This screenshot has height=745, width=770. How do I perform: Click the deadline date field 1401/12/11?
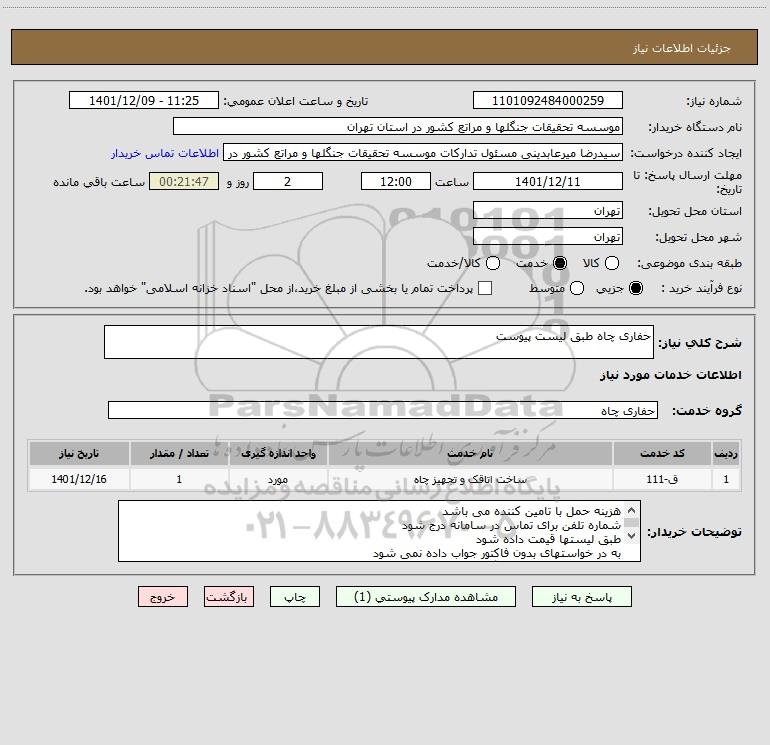(548, 181)
